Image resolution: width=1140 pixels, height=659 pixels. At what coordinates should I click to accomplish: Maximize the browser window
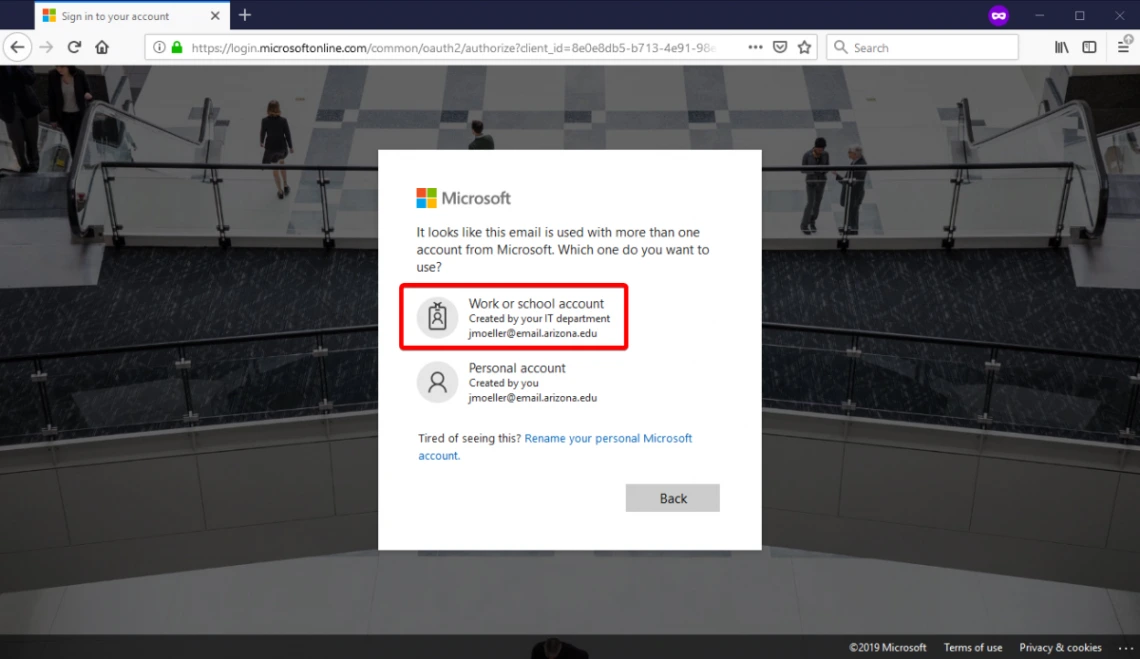point(1080,15)
